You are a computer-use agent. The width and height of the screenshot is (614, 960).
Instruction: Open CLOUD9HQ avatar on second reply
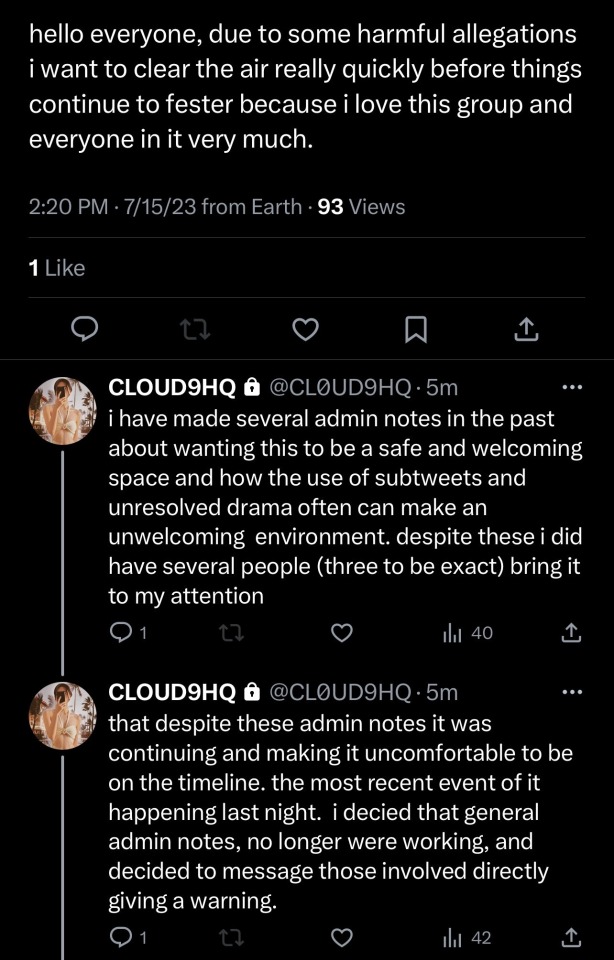pyautogui.click(x=62, y=715)
